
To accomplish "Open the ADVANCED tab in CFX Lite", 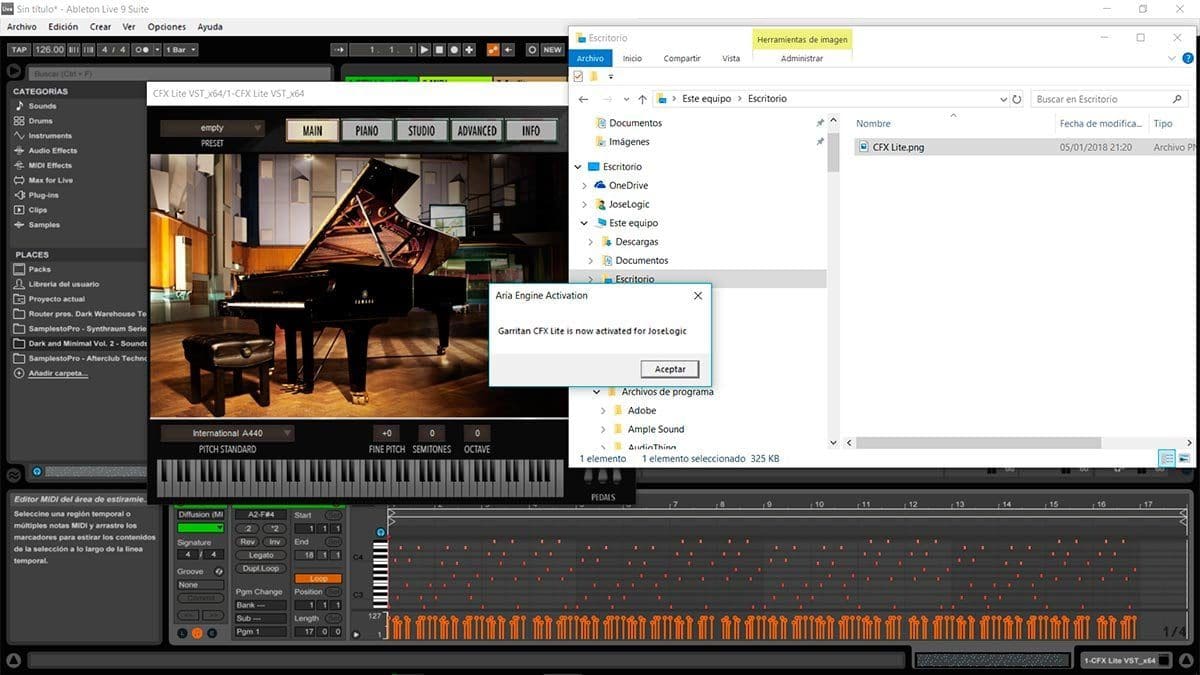I will (x=477, y=131).
